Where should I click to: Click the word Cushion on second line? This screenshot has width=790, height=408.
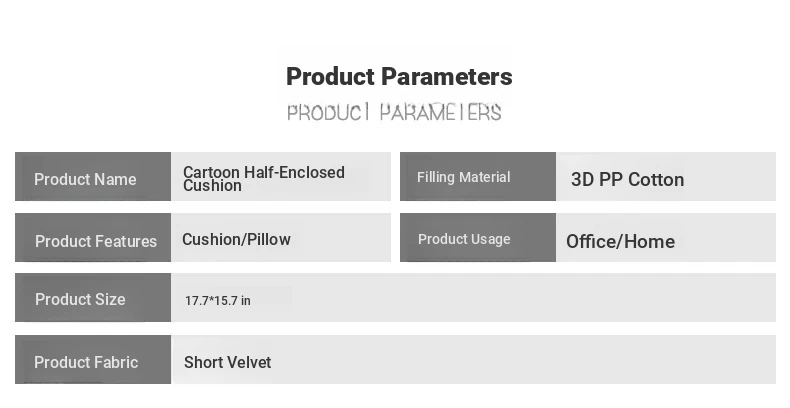point(212,186)
